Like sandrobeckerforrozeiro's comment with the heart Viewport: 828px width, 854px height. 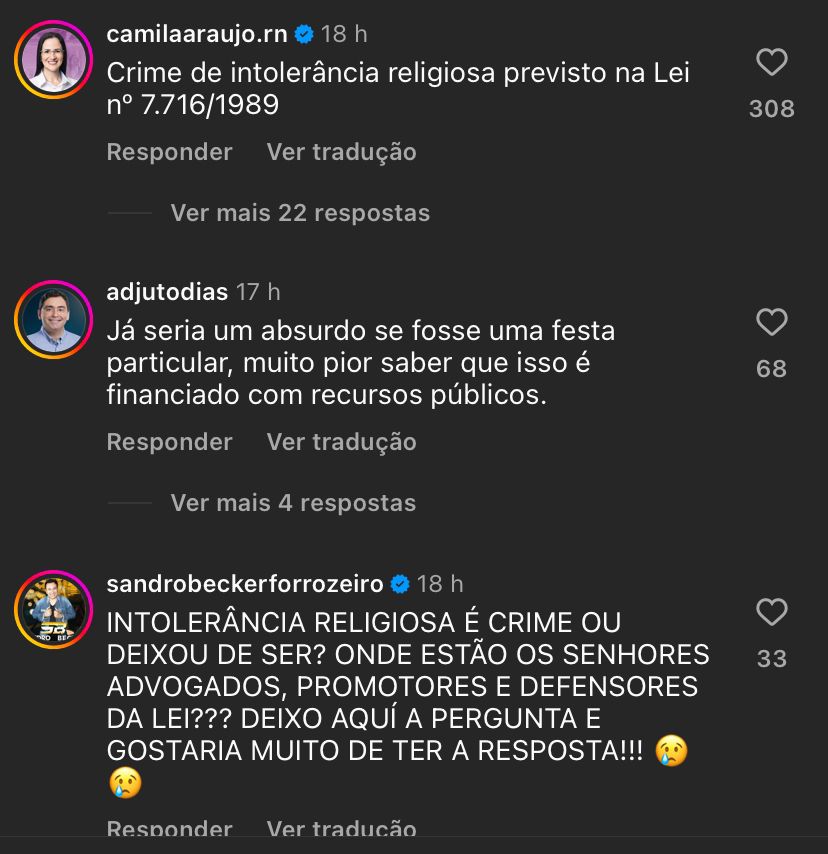[x=771, y=612]
